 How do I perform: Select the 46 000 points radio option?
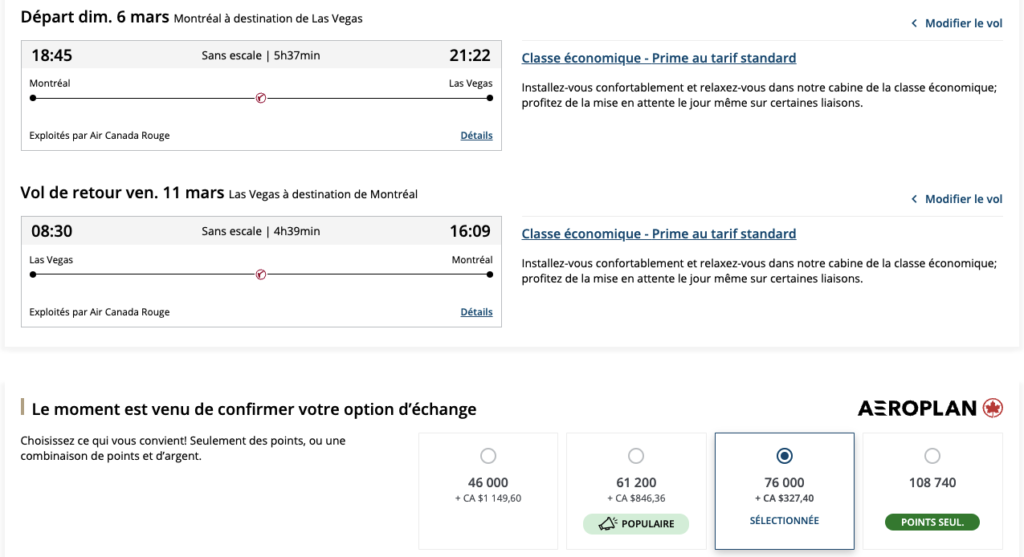(488, 456)
